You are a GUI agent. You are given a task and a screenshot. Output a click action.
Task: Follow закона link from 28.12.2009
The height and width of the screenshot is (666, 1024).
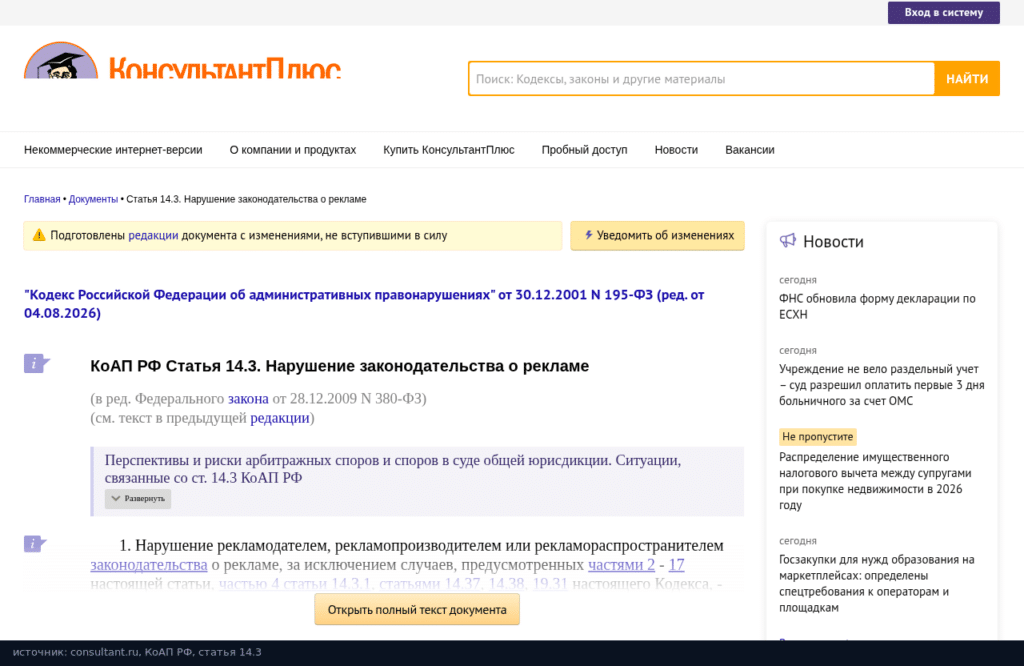coord(248,398)
